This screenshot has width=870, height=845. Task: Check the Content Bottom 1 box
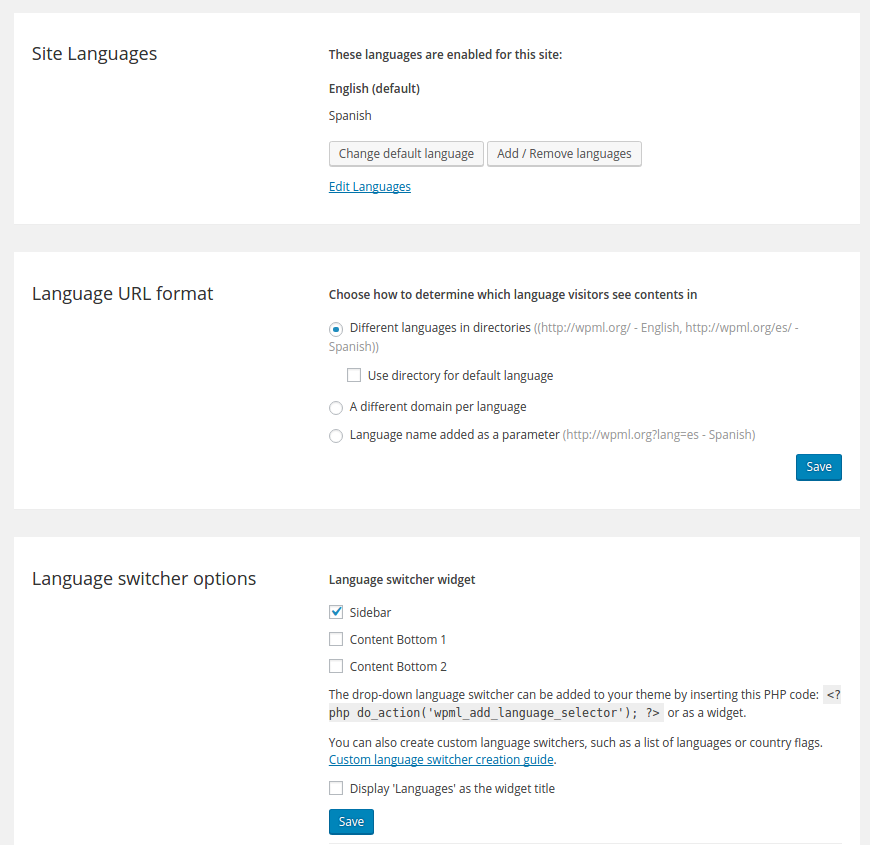pyautogui.click(x=336, y=639)
